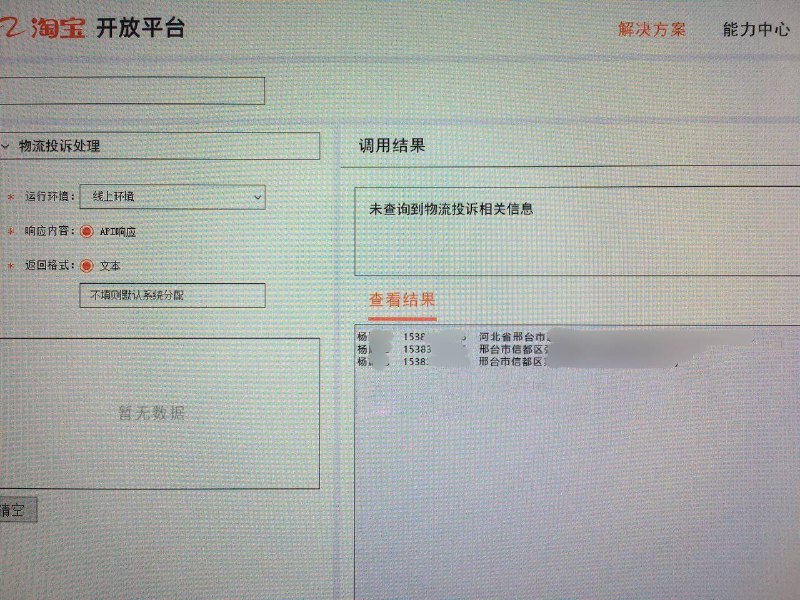Click the 调用结果 heading
This screenshot has width=800, height=600.
(x=392, y=146)
